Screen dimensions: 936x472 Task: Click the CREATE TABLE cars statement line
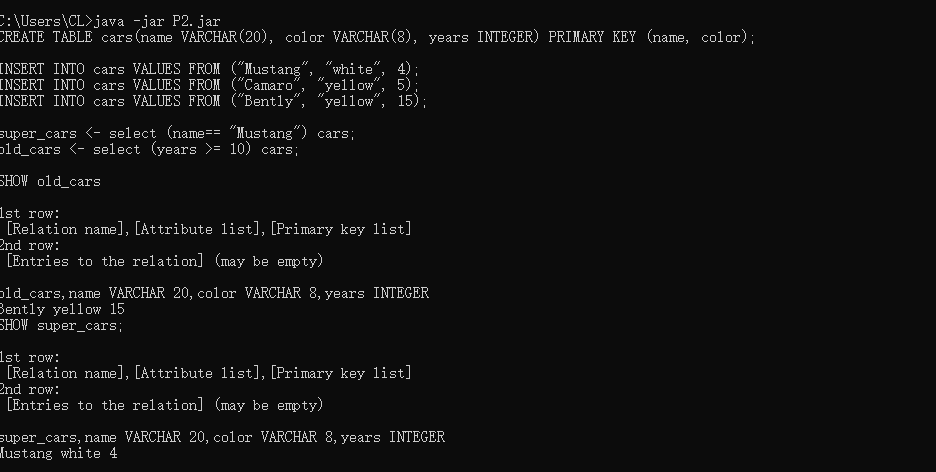pos(377,38)
